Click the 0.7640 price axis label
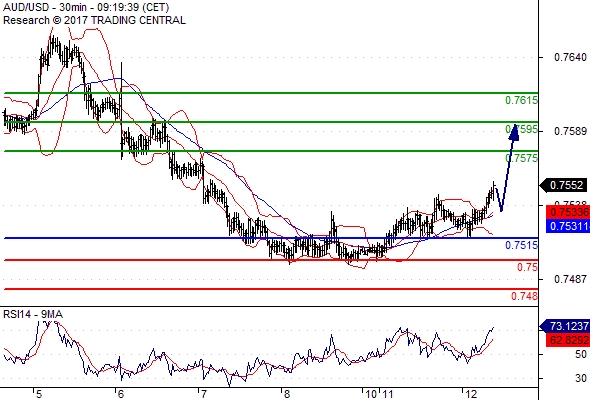590x400 pixels. click(x=570, y=57)
